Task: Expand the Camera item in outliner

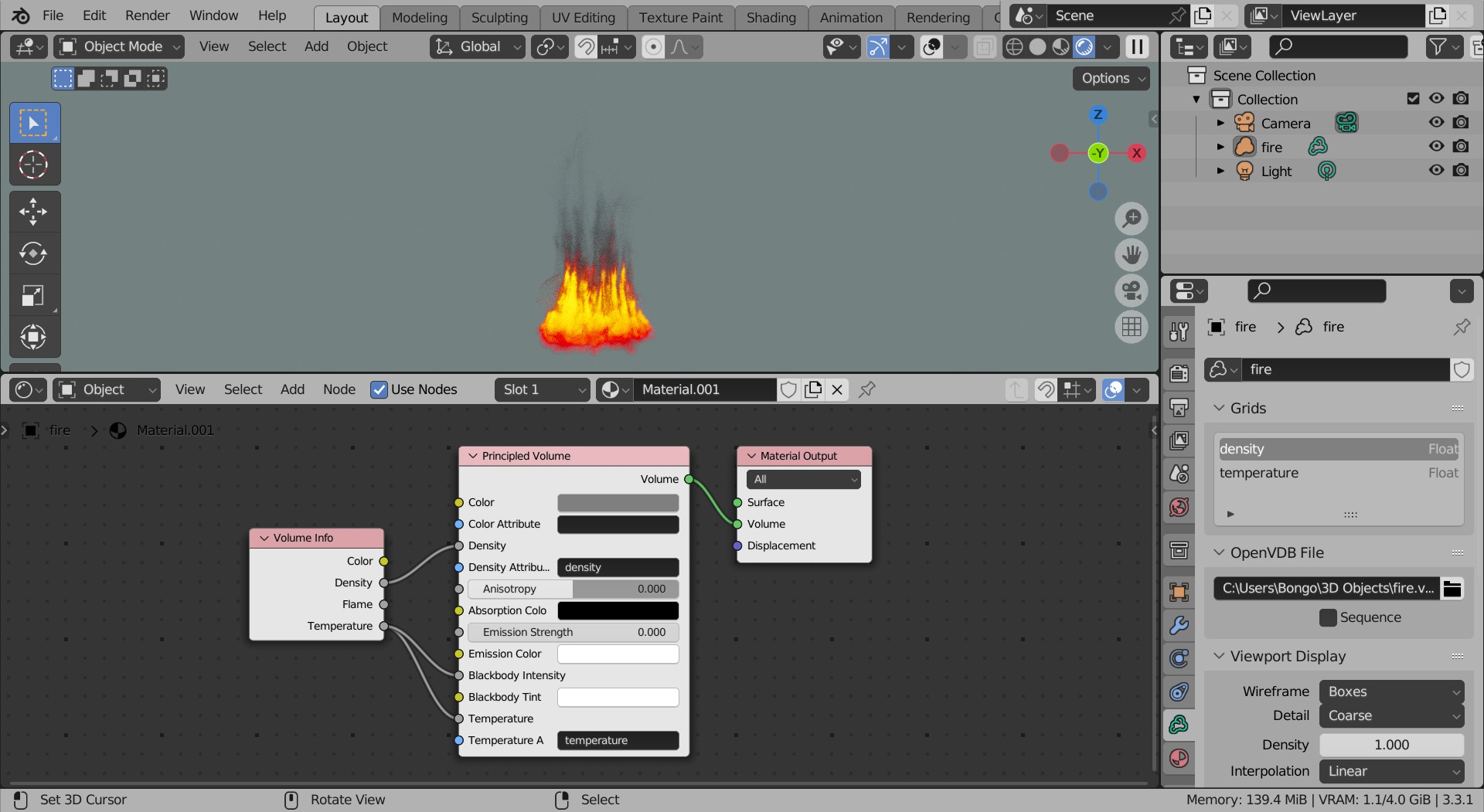Action: pyautogui.click(x=1220, y=123)
